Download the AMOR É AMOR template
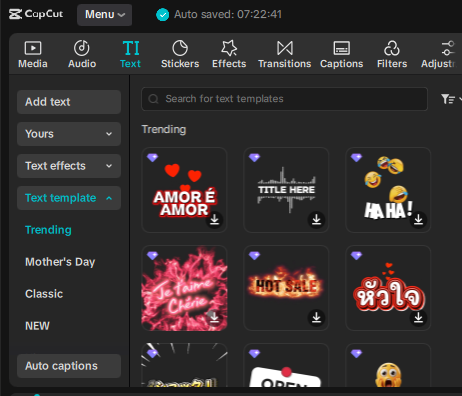This screenshot has width=462, height=396. tap(214, 219)
